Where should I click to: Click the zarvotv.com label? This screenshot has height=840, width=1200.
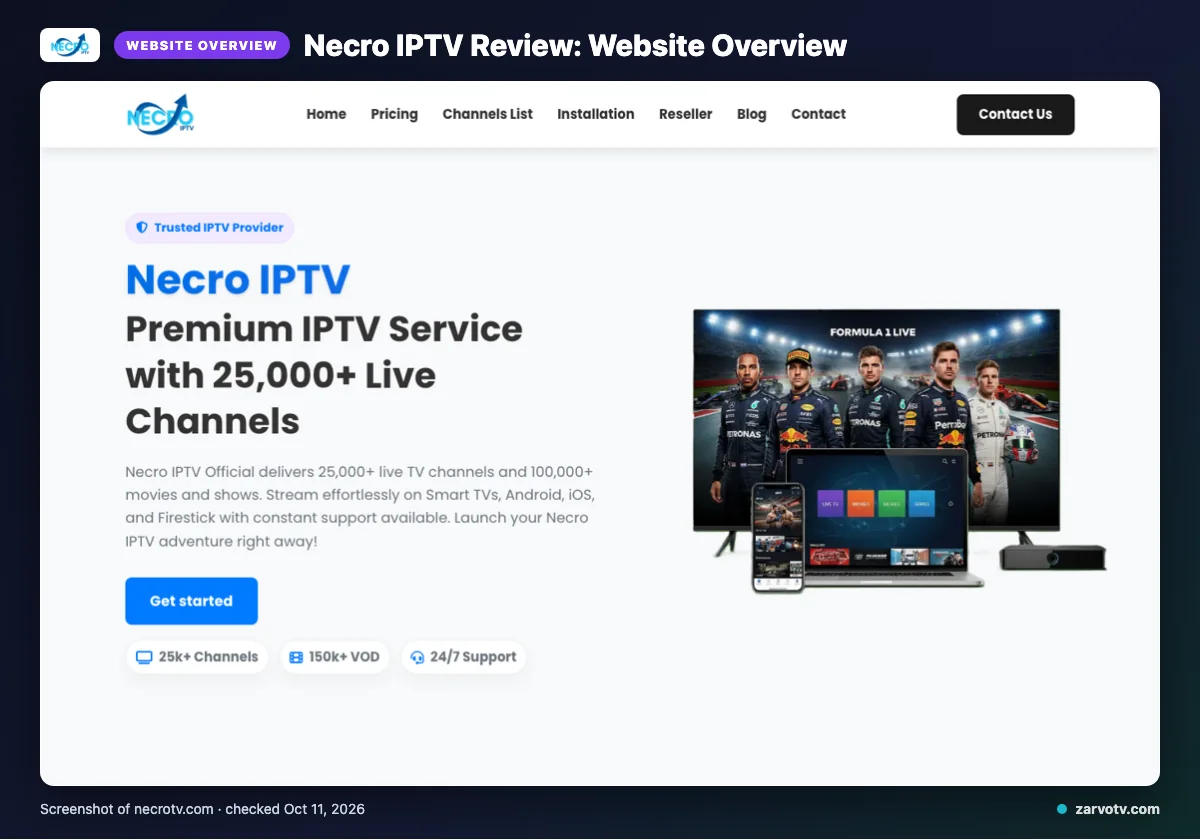pos(1116,809)
